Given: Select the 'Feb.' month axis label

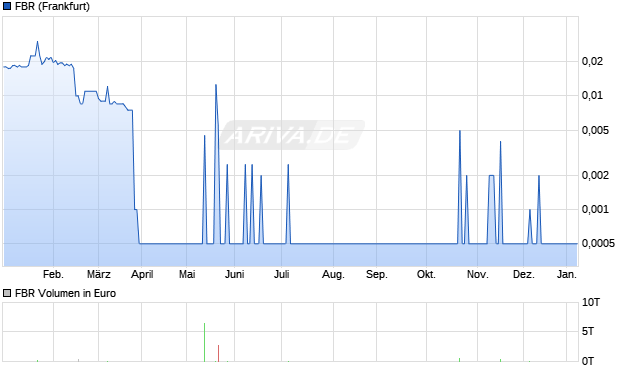Looking at the screenshot, I should pos(53,274).
